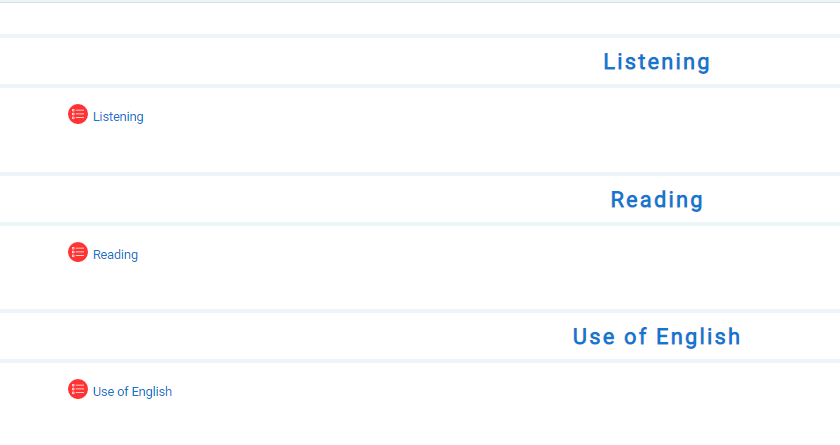Viewport: 840px width, 445px height.
Task: Click the large Reading section heading
Action: click(x=656, y=200)
